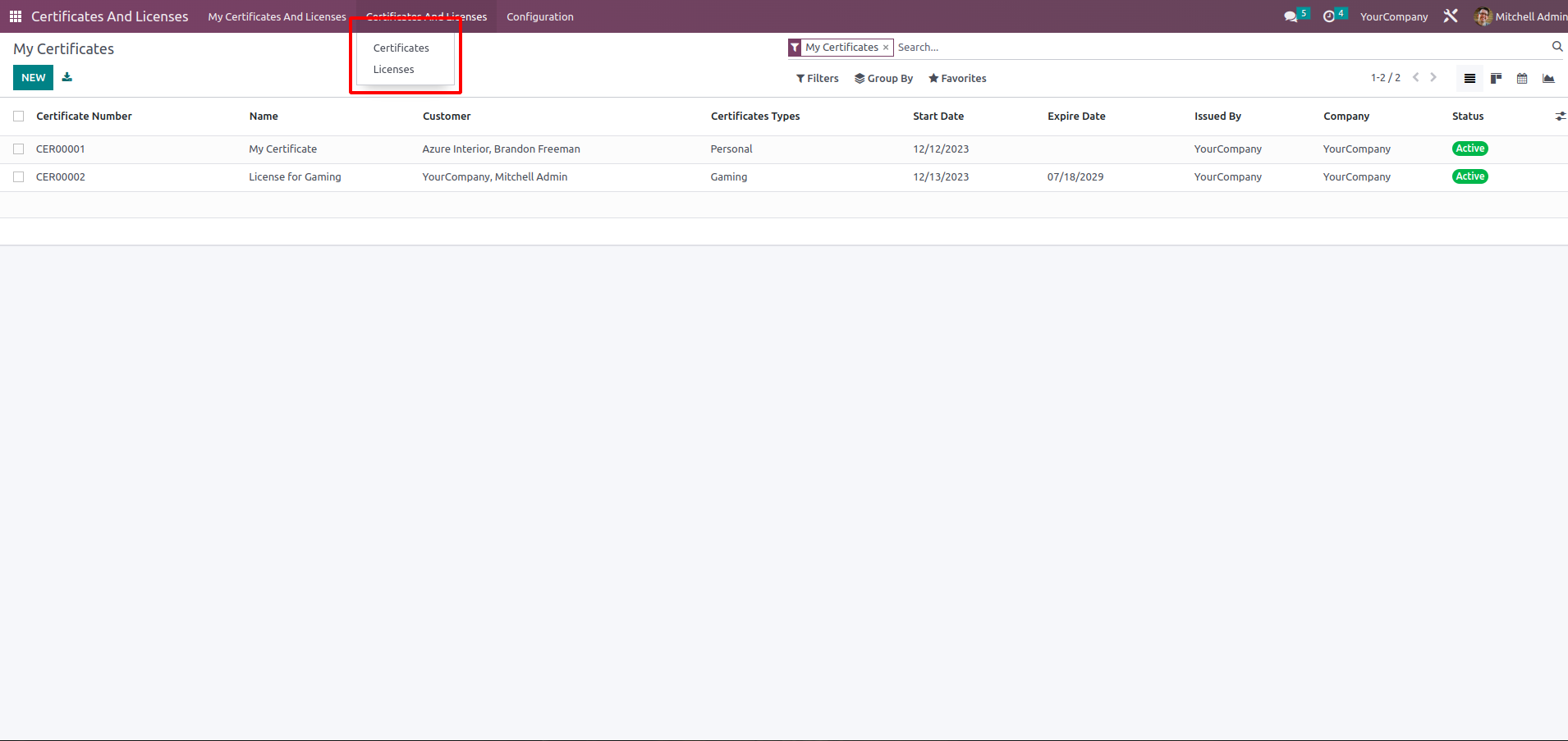This screenshot has width=1568, height=741.
Task: Click the download export icon next to NEW
Action: coord(67,77)
